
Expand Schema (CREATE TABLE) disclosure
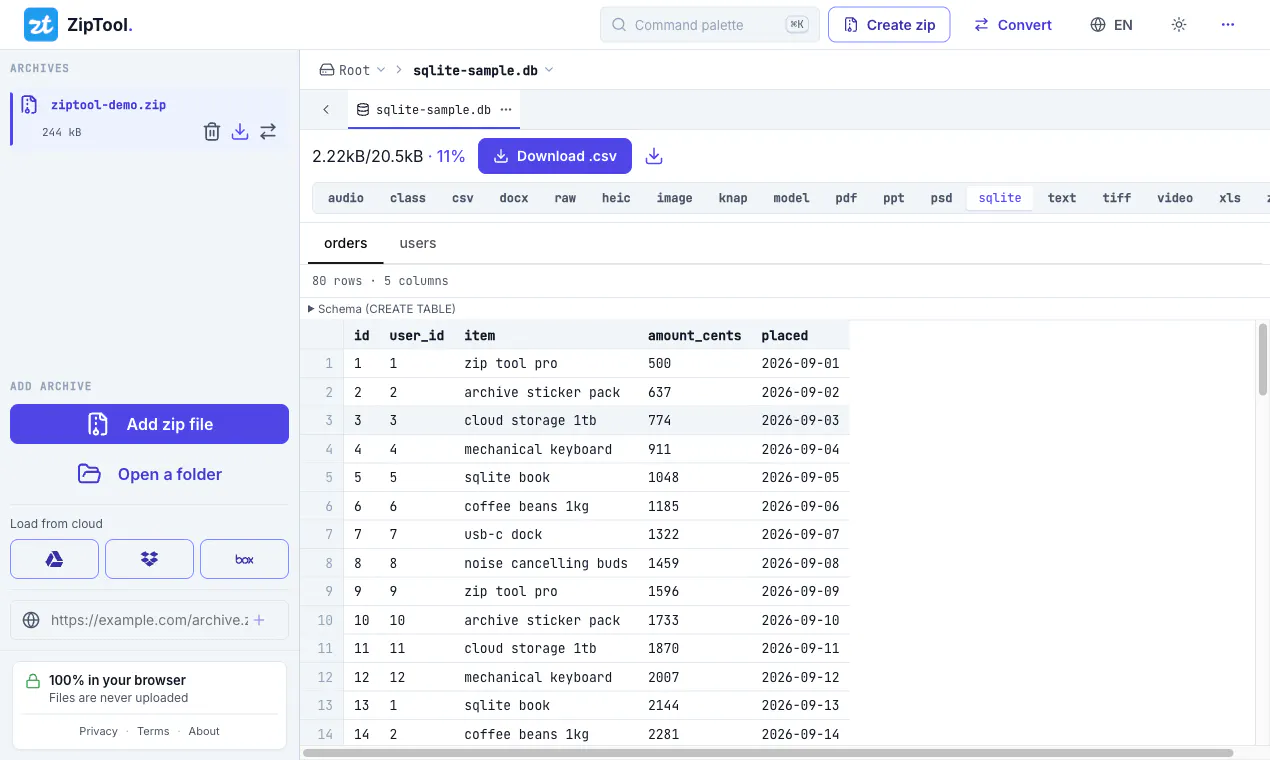tap(382, 309)
